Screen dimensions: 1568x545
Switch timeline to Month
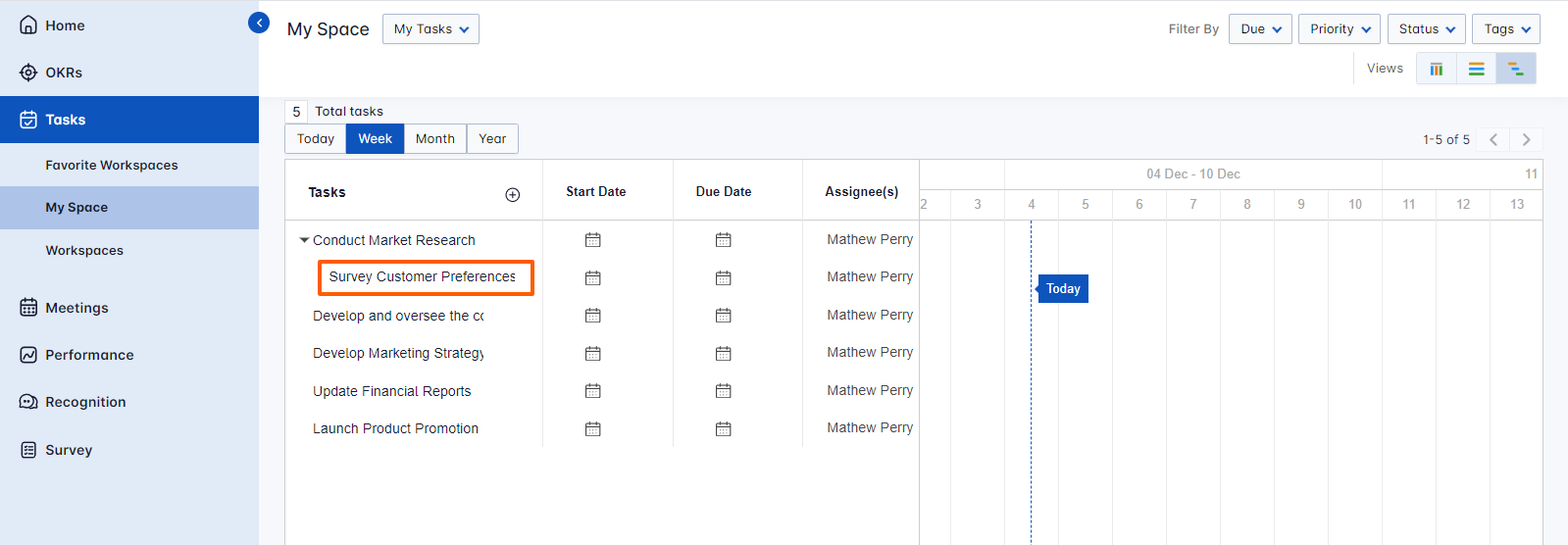coord(435,139)
